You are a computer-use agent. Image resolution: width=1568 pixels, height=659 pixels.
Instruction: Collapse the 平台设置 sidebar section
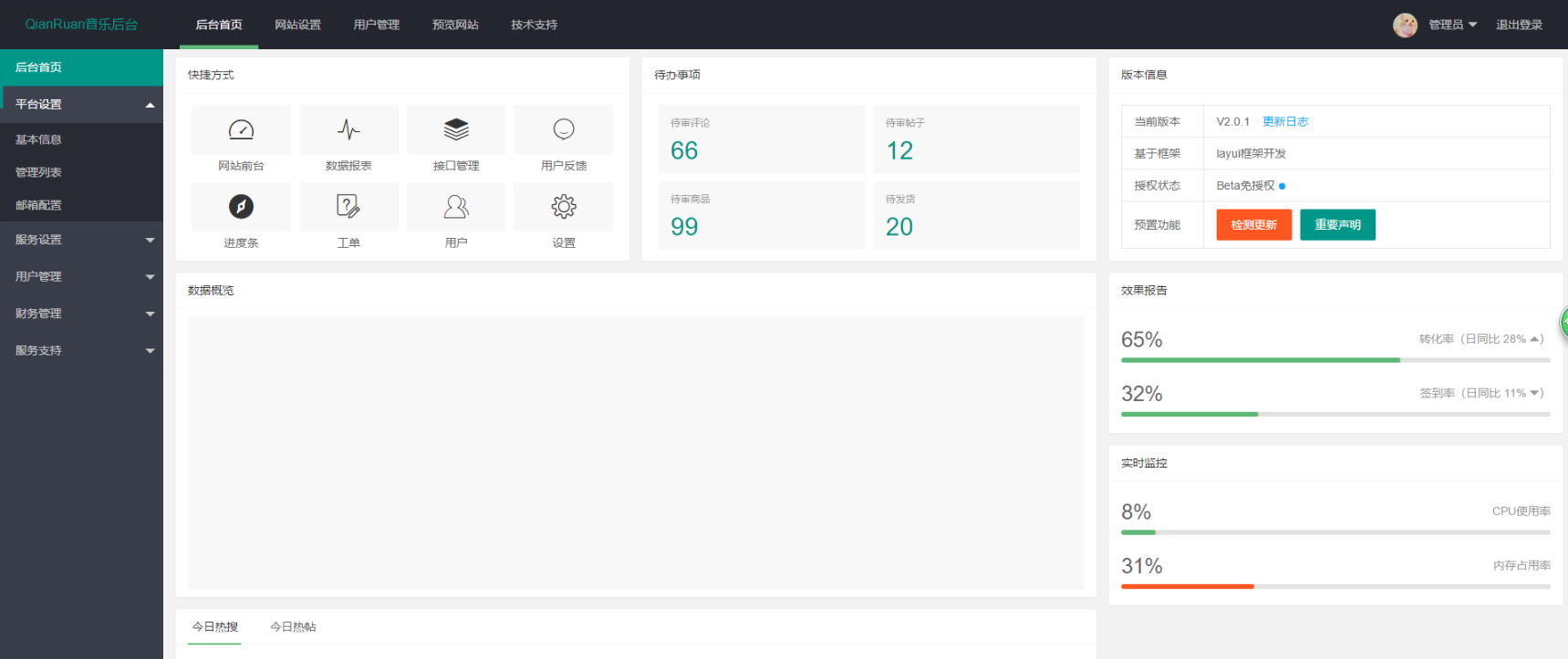pos(81,105)
